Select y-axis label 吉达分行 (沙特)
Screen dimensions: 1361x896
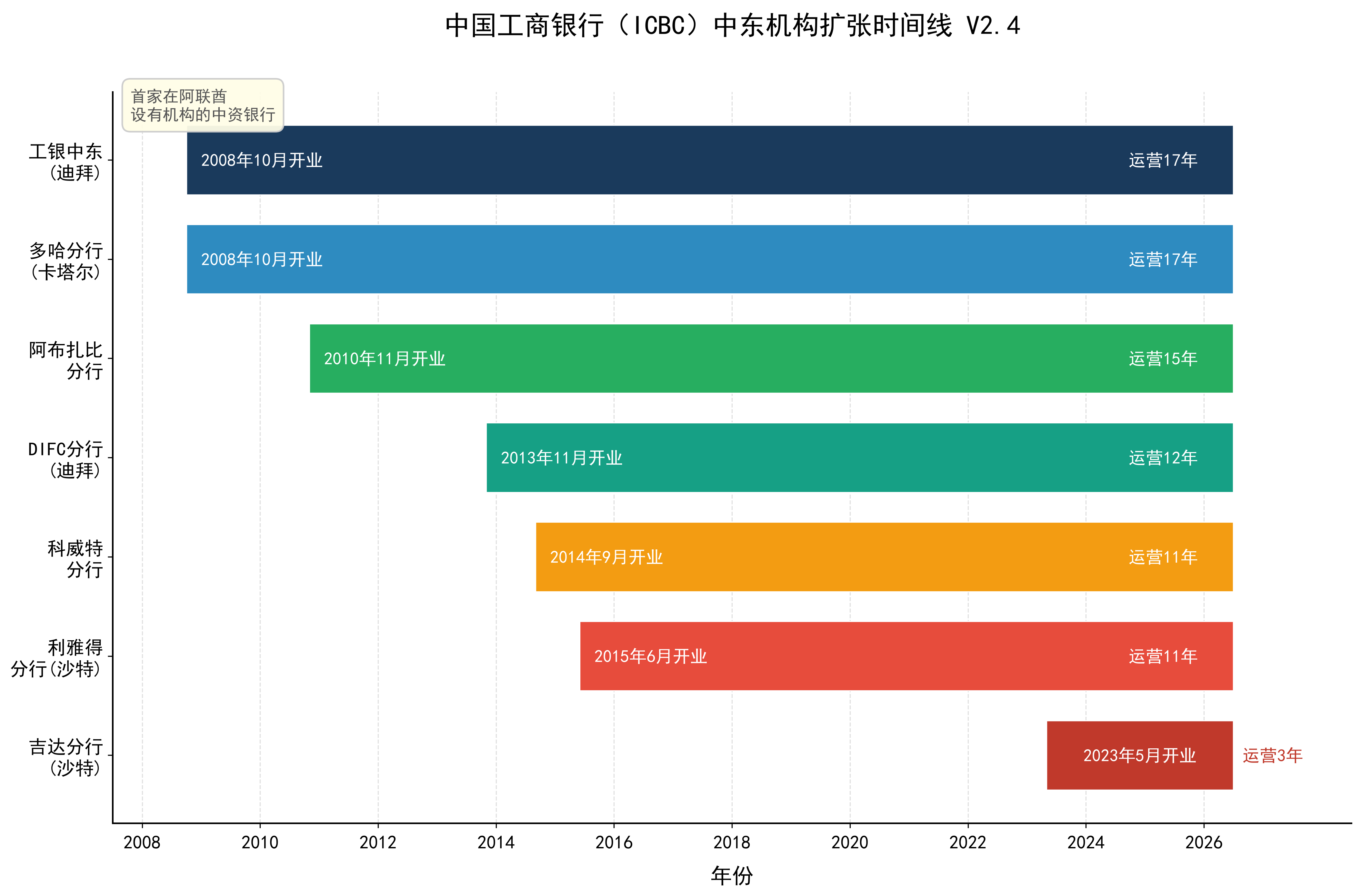[66, 757]
